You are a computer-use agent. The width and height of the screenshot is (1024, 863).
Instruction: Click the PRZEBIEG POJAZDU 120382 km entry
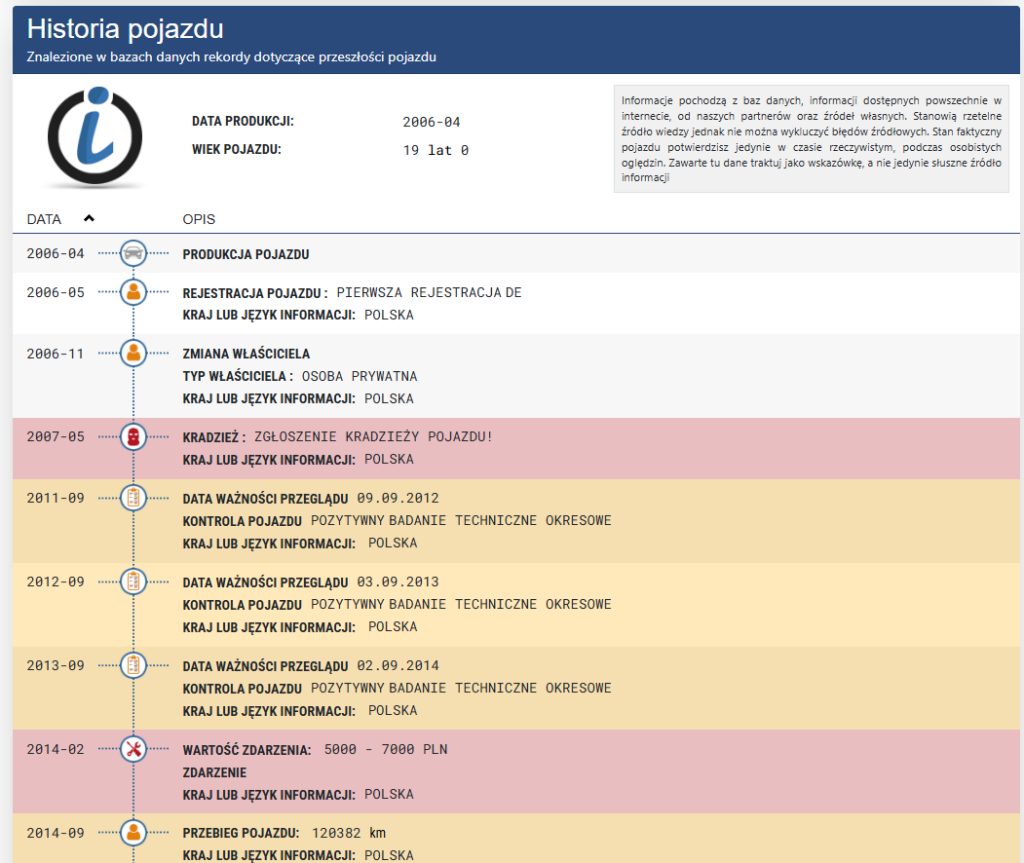click(x=284, y=833)
